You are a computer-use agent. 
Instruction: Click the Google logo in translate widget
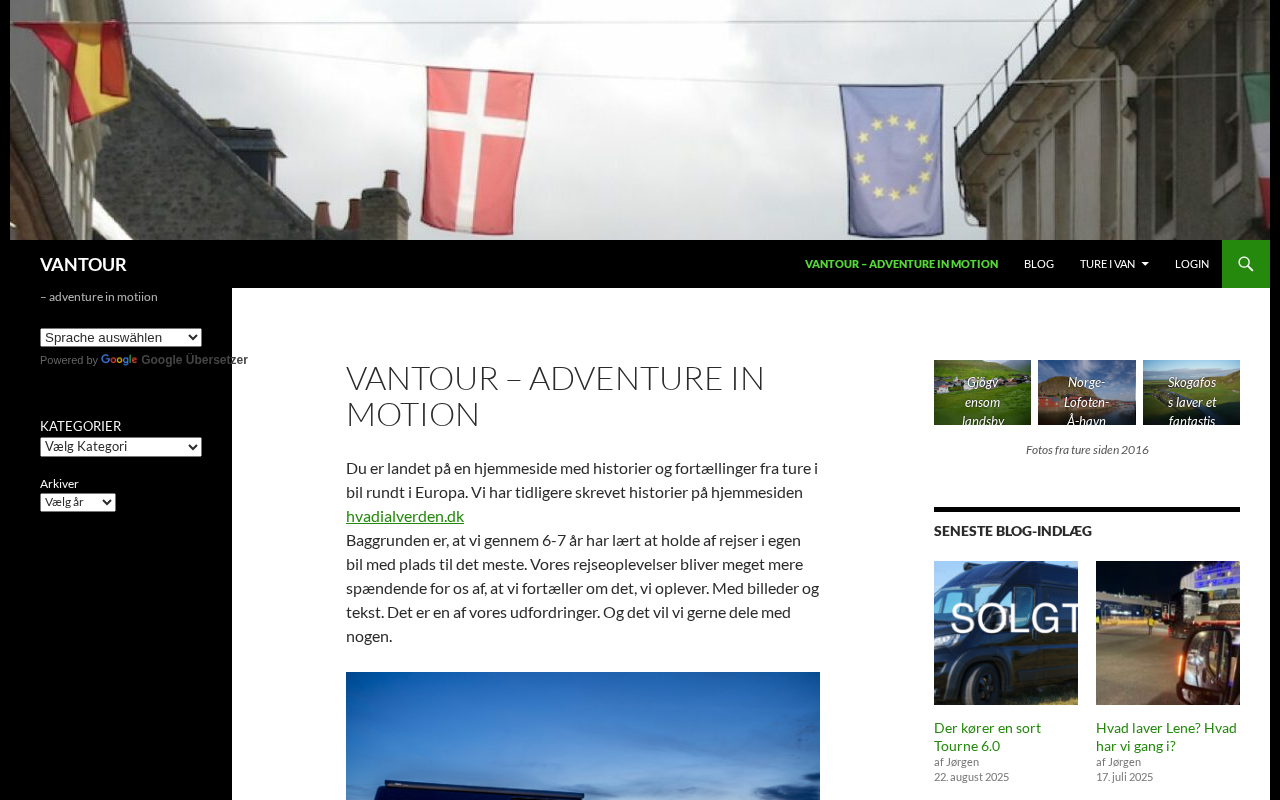click(119, 360)
